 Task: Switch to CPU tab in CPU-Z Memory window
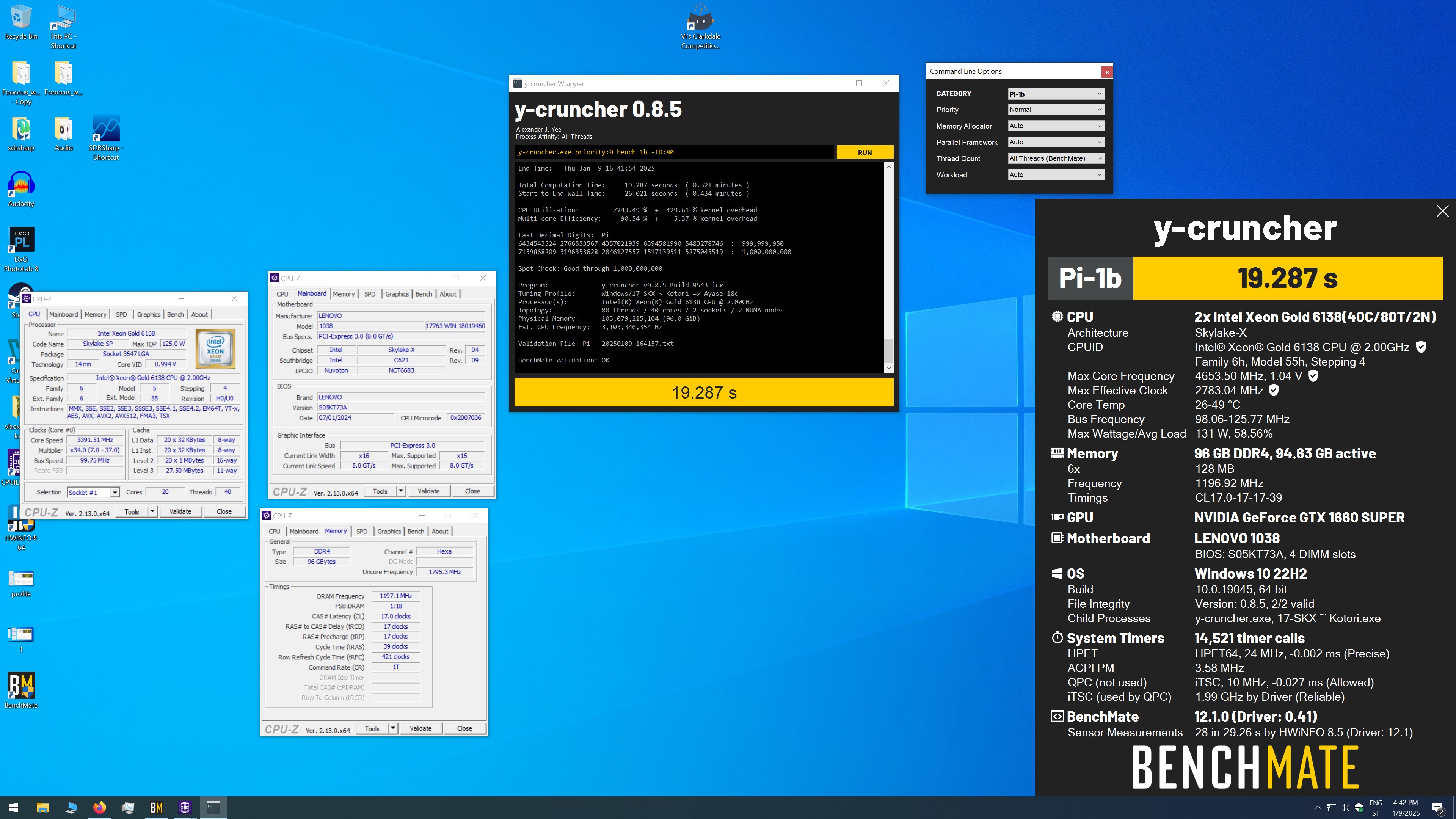[274, 531]
